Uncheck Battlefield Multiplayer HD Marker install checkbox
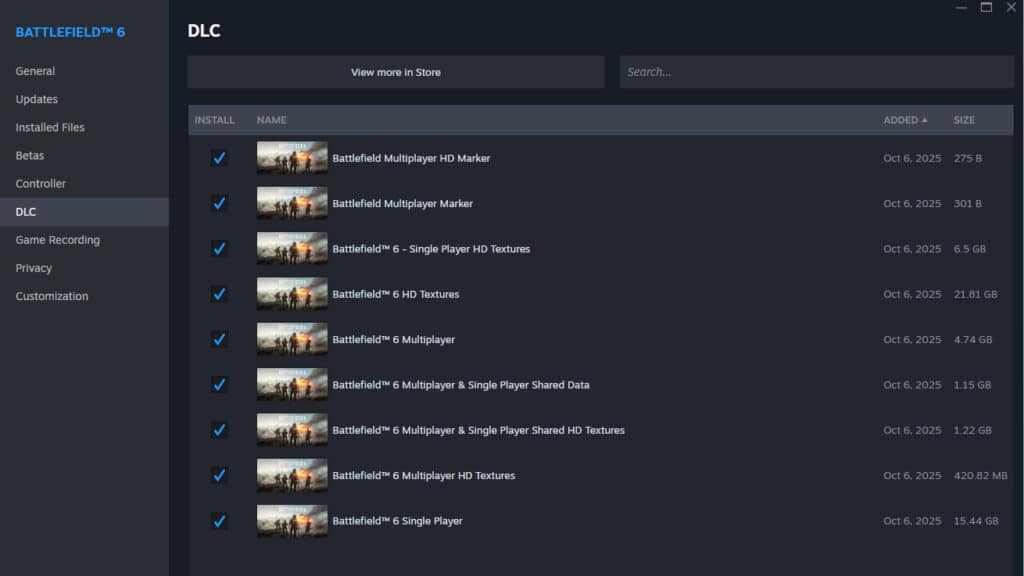Screen dimensions: 1024x576 [x=219, y=158]
